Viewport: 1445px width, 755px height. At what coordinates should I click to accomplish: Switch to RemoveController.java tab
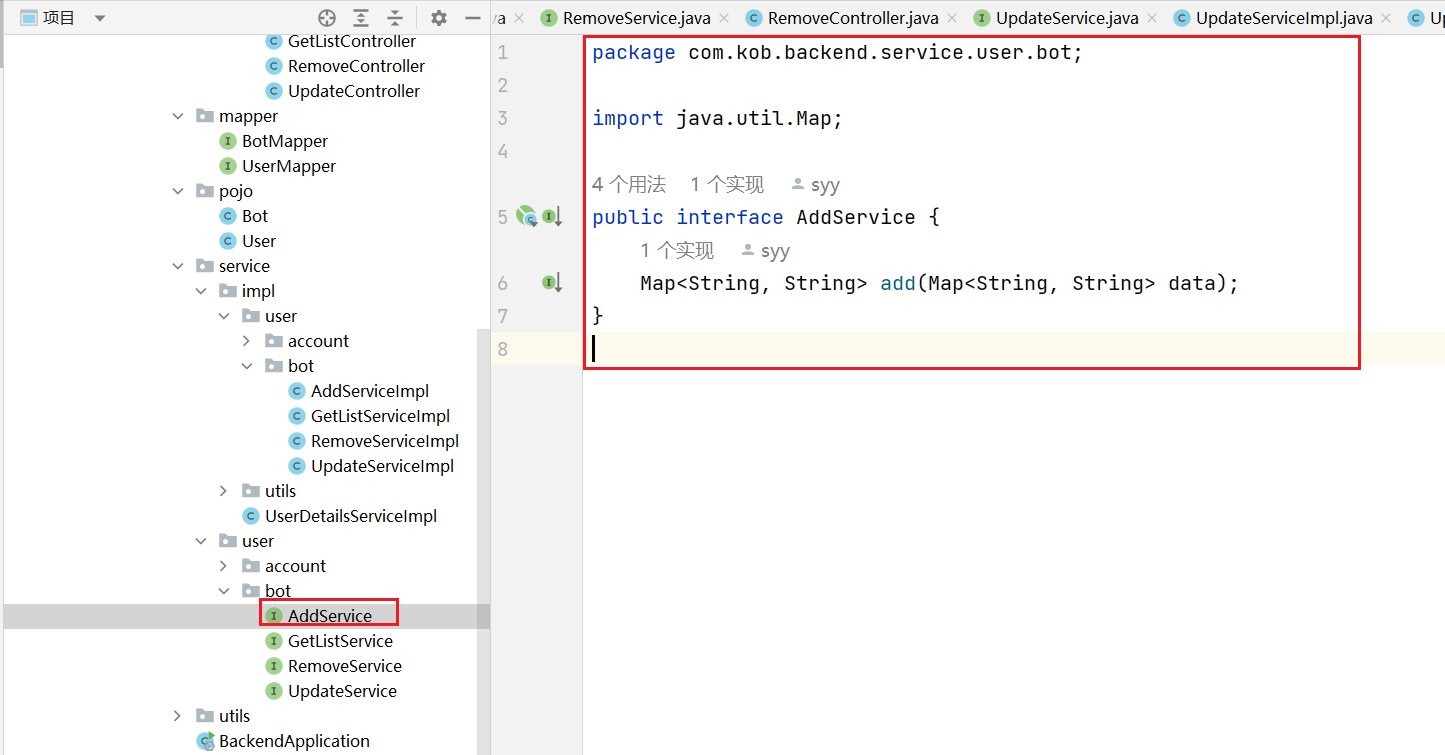pyautogui.click(x=853, y=18)
